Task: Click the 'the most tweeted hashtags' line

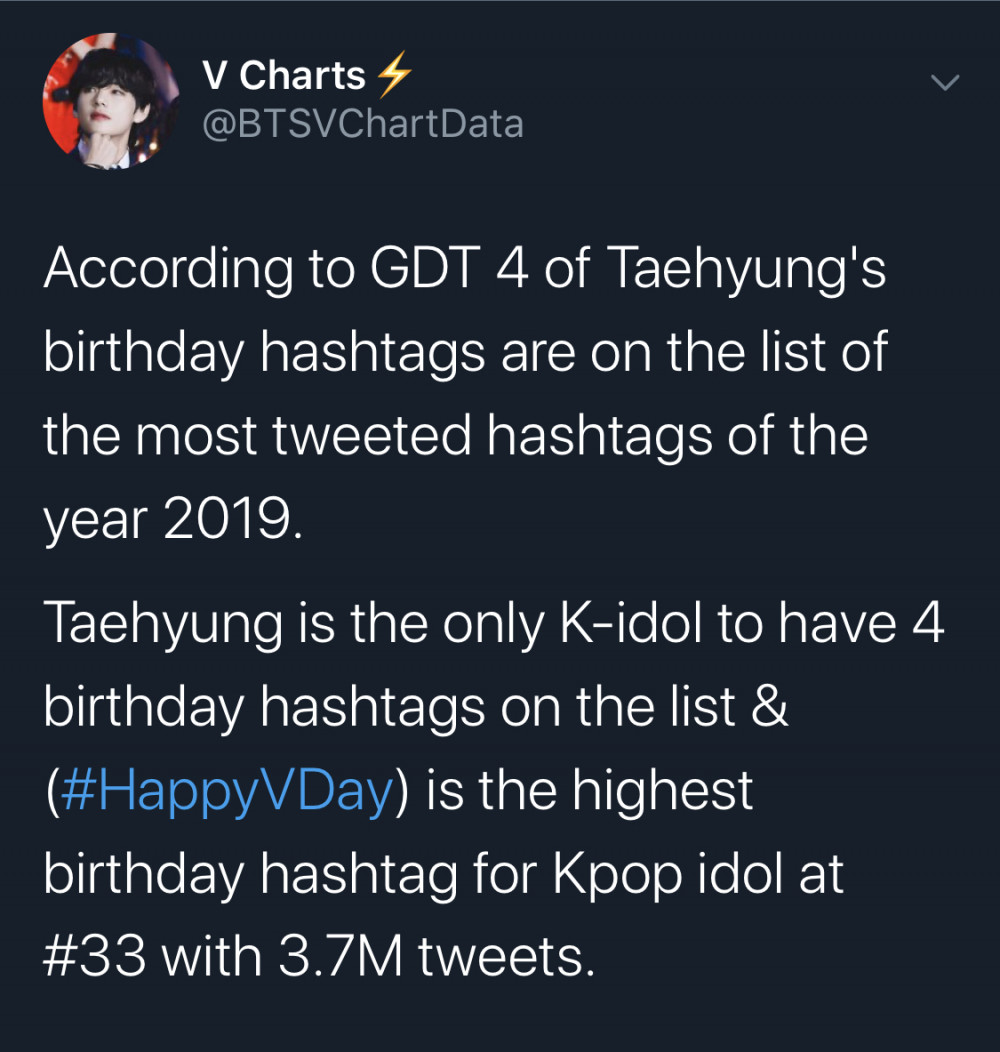Action: tap(456, 437)
